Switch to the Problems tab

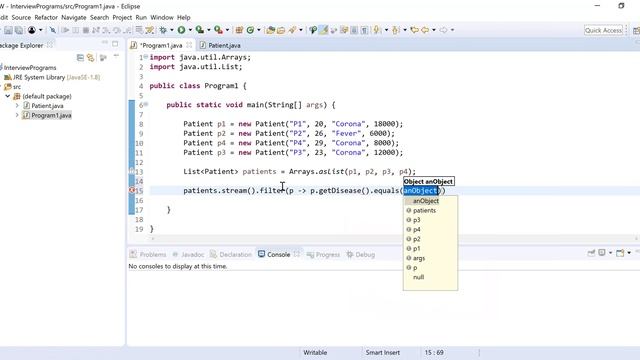(x=148, y=254)
